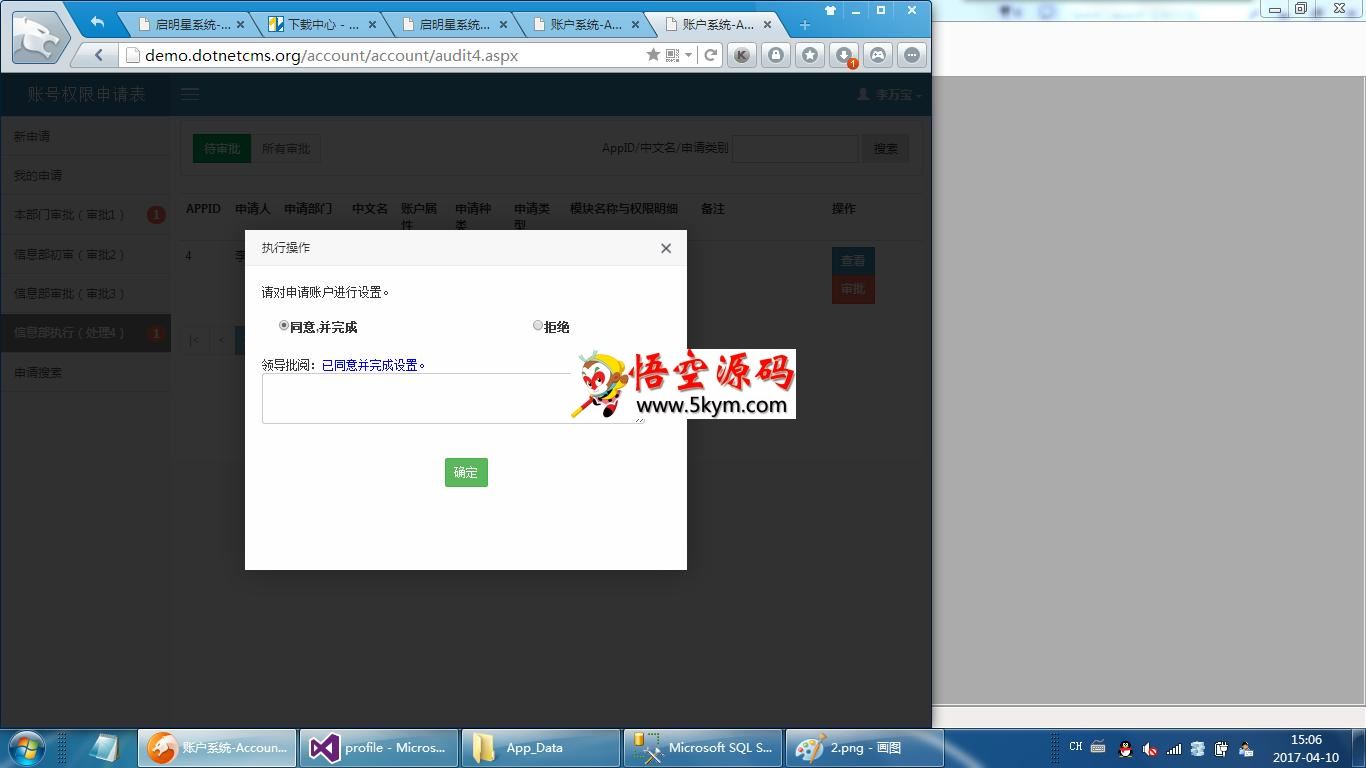
Task: Click the restore closed tab arrow
Action: [97, 22]
